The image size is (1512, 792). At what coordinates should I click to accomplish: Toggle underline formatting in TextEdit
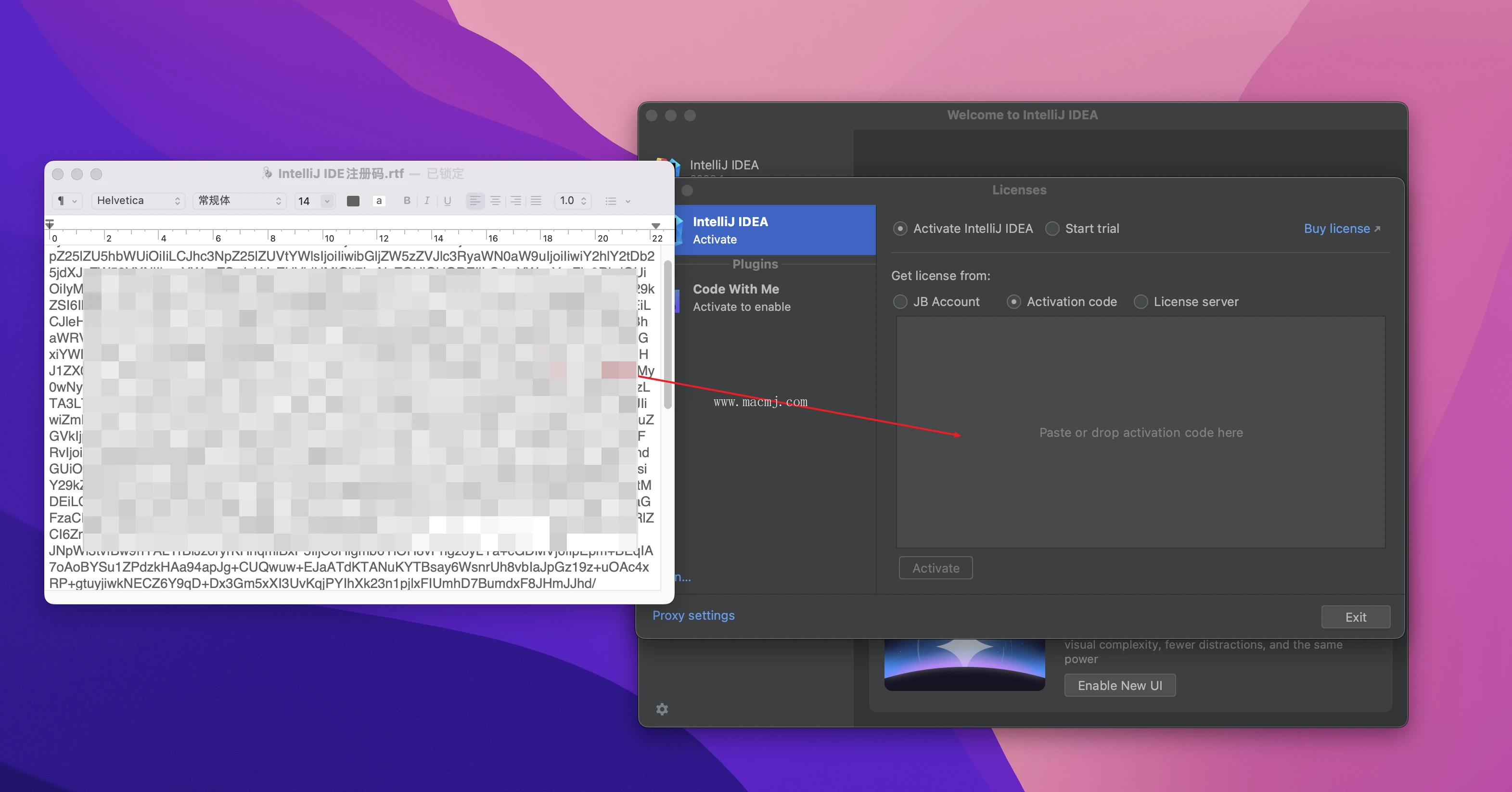[447, 201]
